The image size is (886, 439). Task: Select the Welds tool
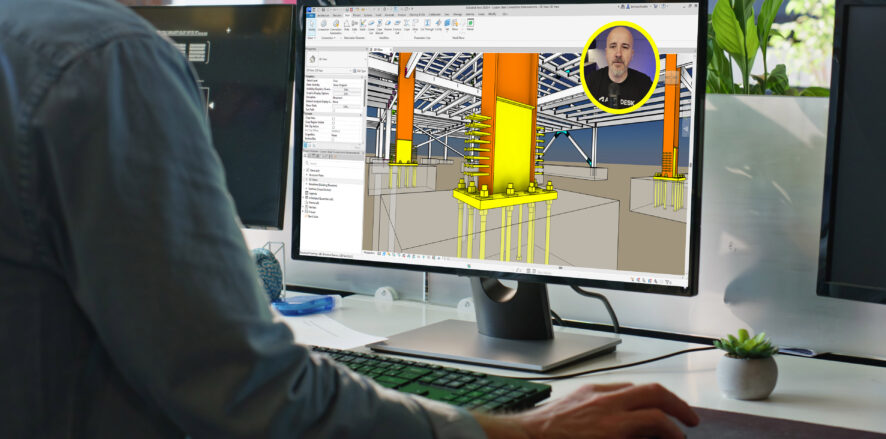coord(362,25)
